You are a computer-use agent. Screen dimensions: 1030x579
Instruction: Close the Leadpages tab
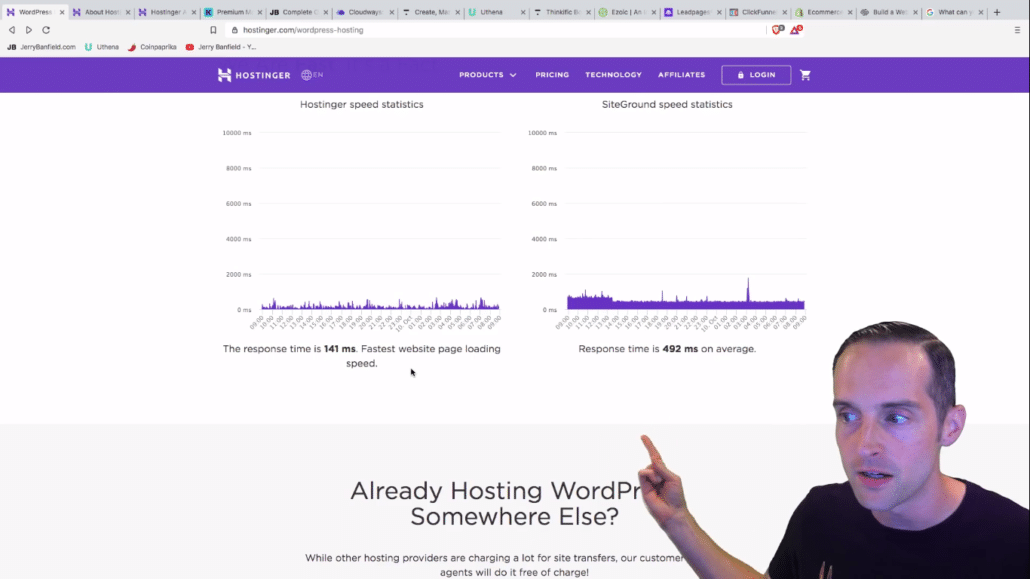tap(719, 12)
